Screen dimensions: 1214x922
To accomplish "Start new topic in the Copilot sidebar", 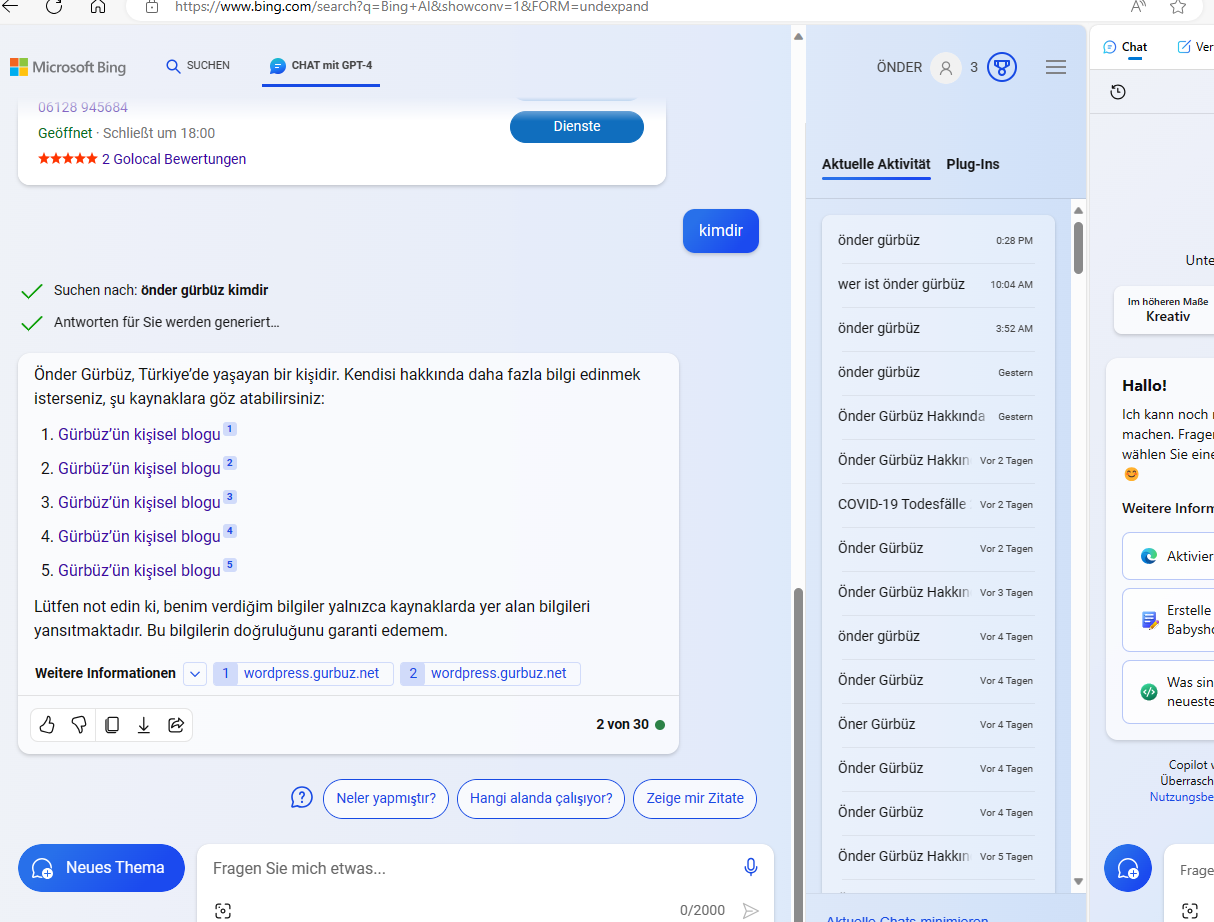I will 1128,868.
